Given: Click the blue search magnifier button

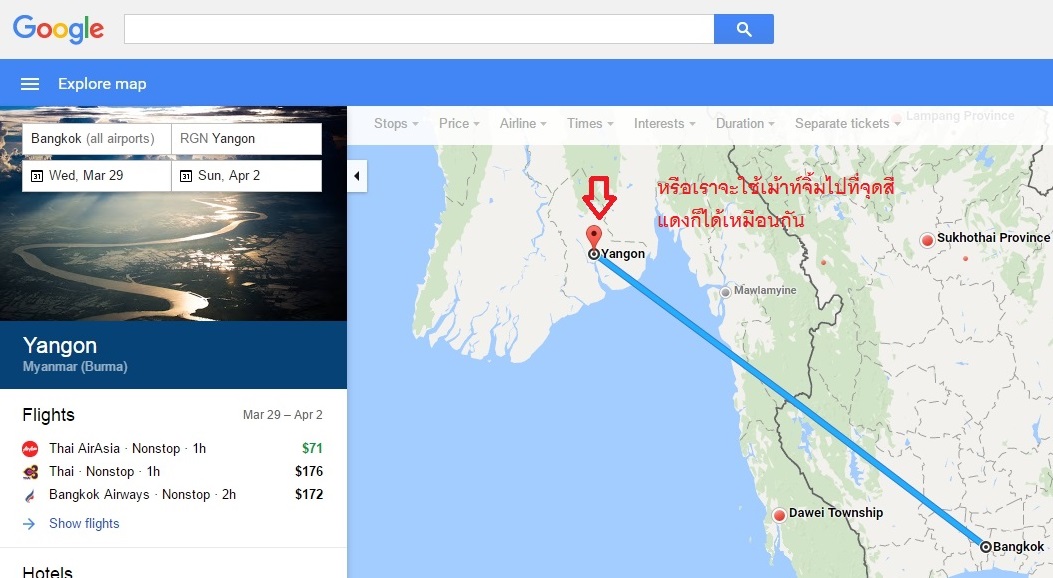Looking at the screenshot, I should (x=743, y=29).
